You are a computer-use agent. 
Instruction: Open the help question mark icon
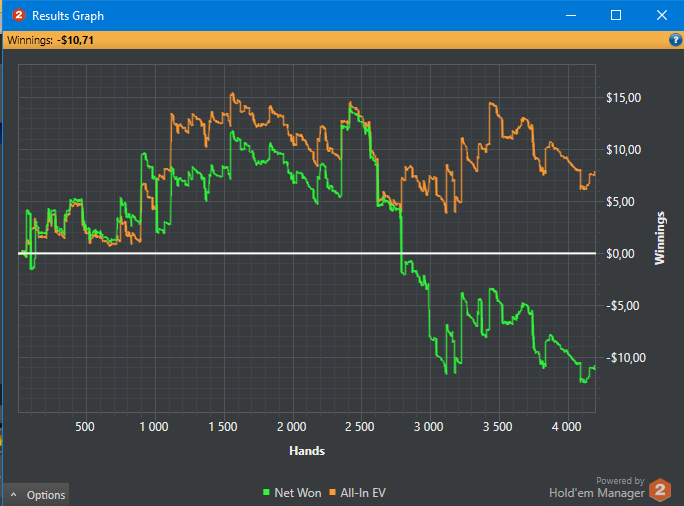[x=675, y=40]
